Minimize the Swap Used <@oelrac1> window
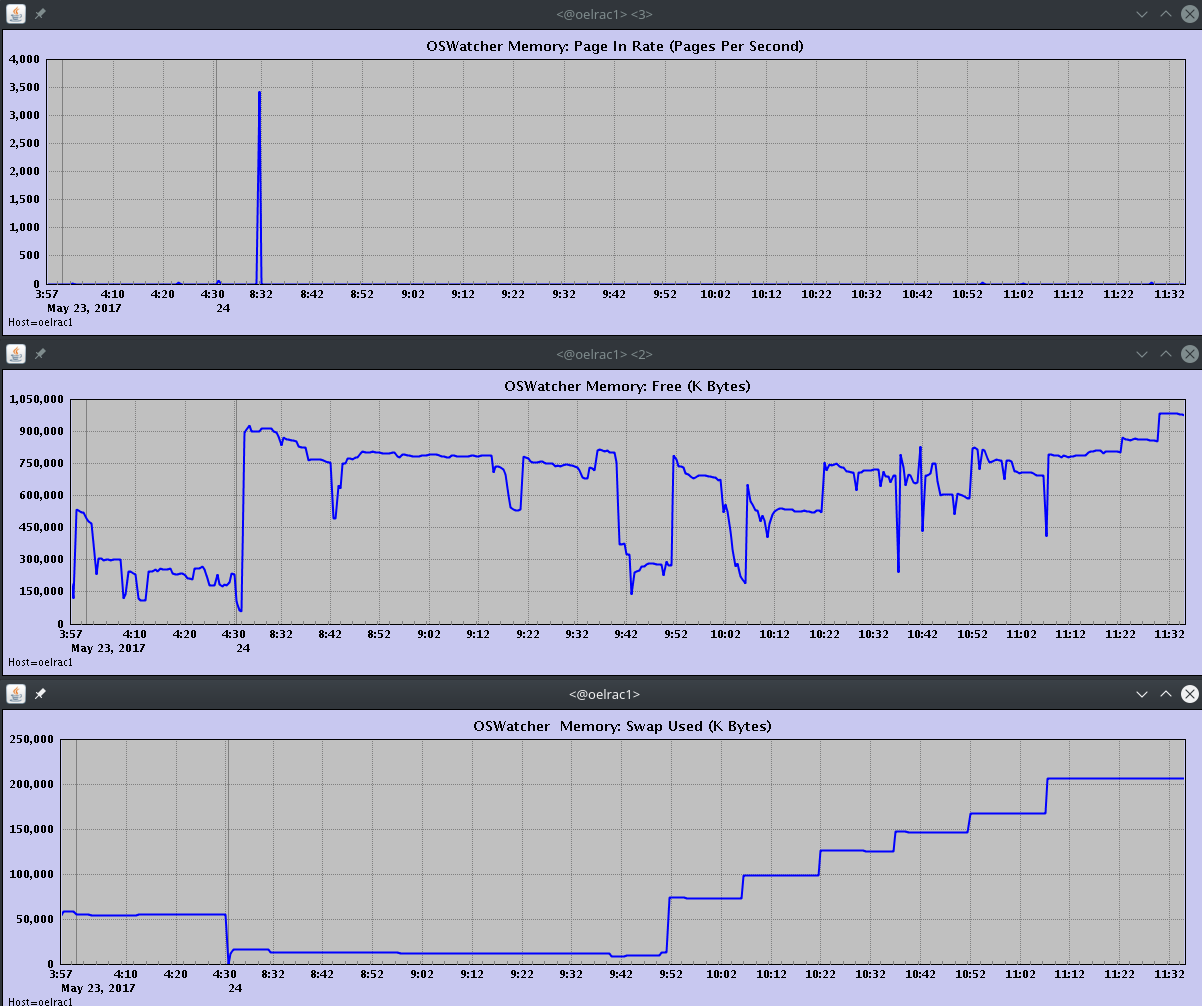This screenshot has width=1202, height=1006. (1142, 693)
